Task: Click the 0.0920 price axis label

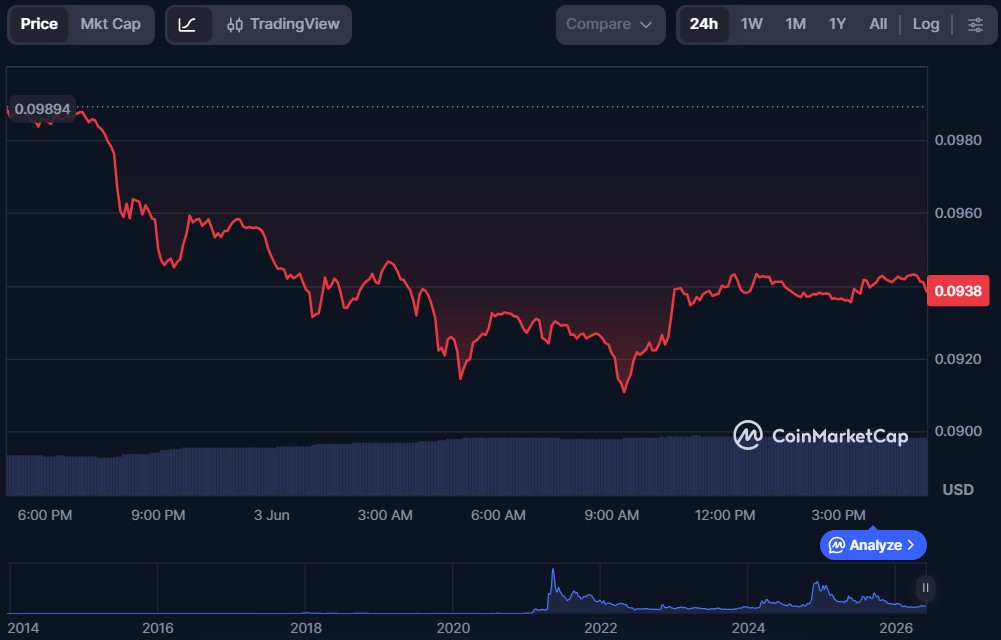Action: pyautogui.click(x=958, y=359)
